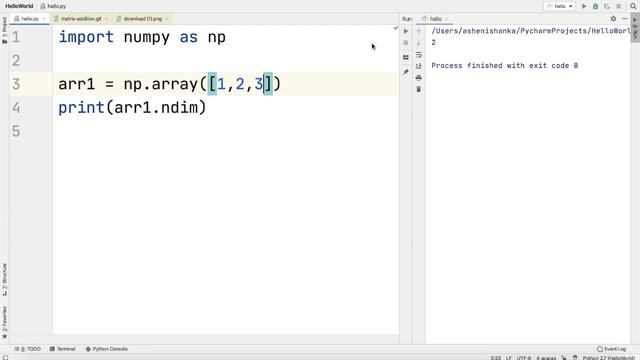Open the Structure tool window sidebar
The height and width of the screenshot is (360, 640).
(x=4, y=280)
